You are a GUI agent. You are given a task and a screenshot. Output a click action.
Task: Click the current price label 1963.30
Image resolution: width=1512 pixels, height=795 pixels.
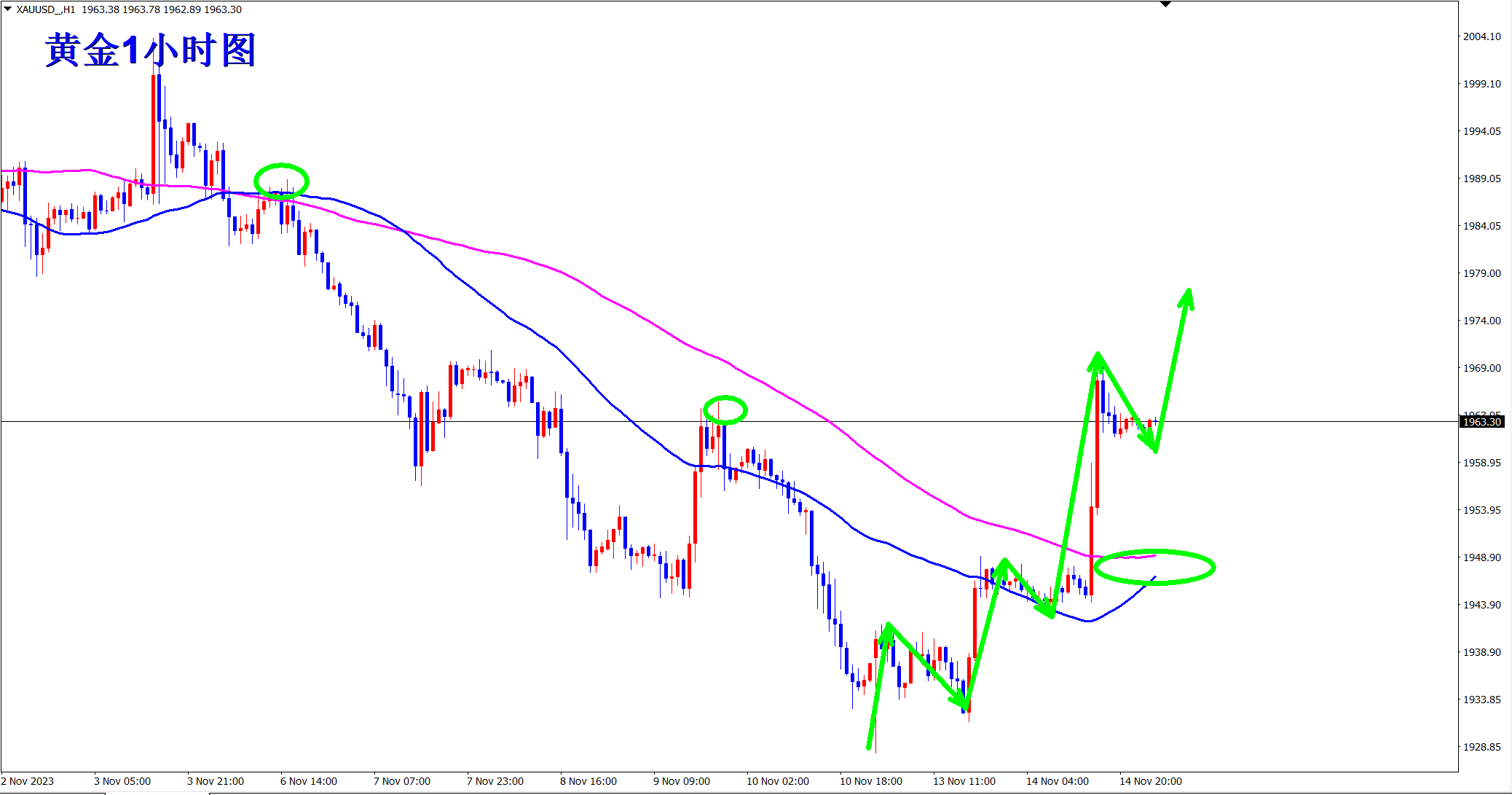(1482, 422)
